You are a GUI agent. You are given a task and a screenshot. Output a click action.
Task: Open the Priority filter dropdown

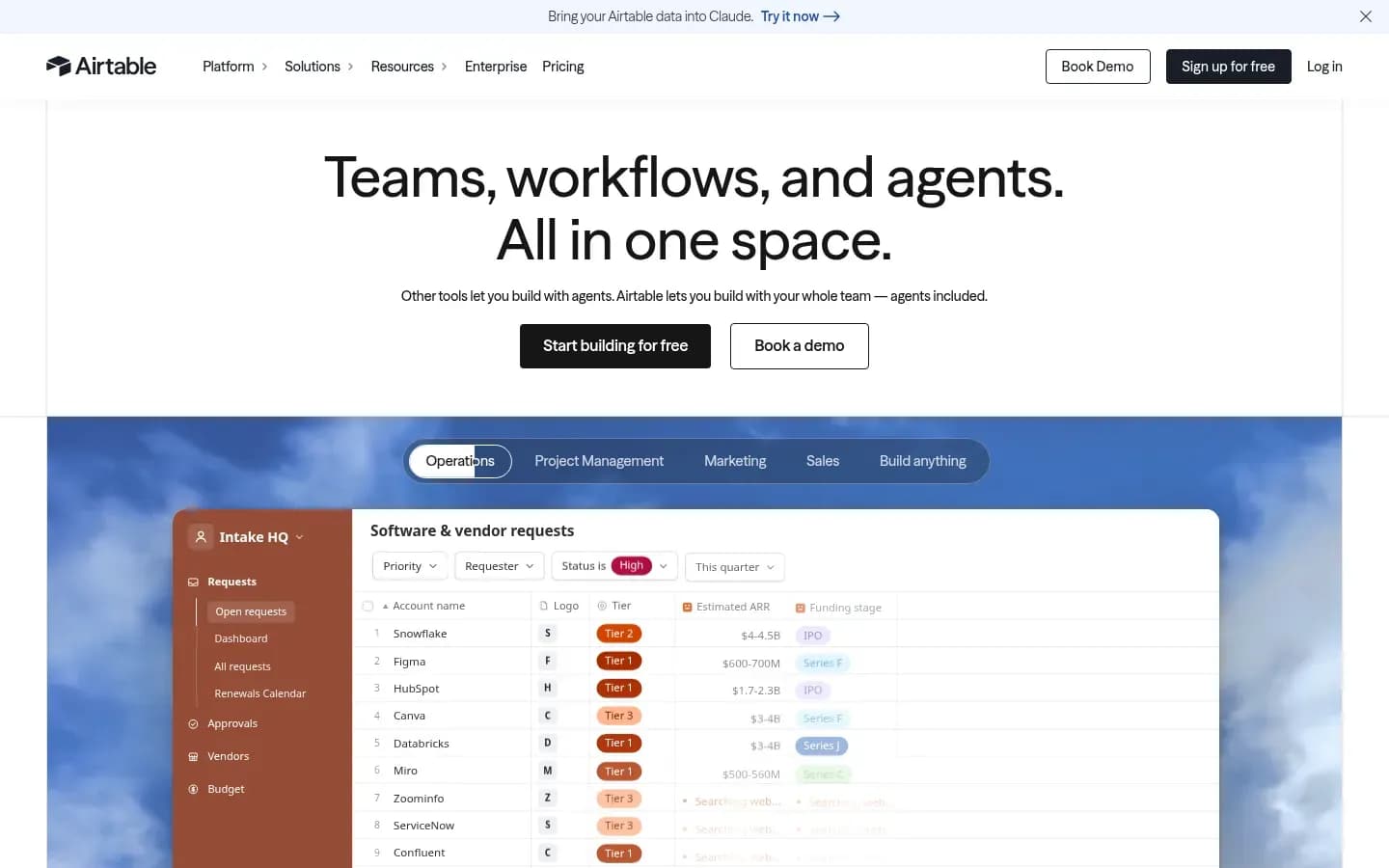(410, 566)
